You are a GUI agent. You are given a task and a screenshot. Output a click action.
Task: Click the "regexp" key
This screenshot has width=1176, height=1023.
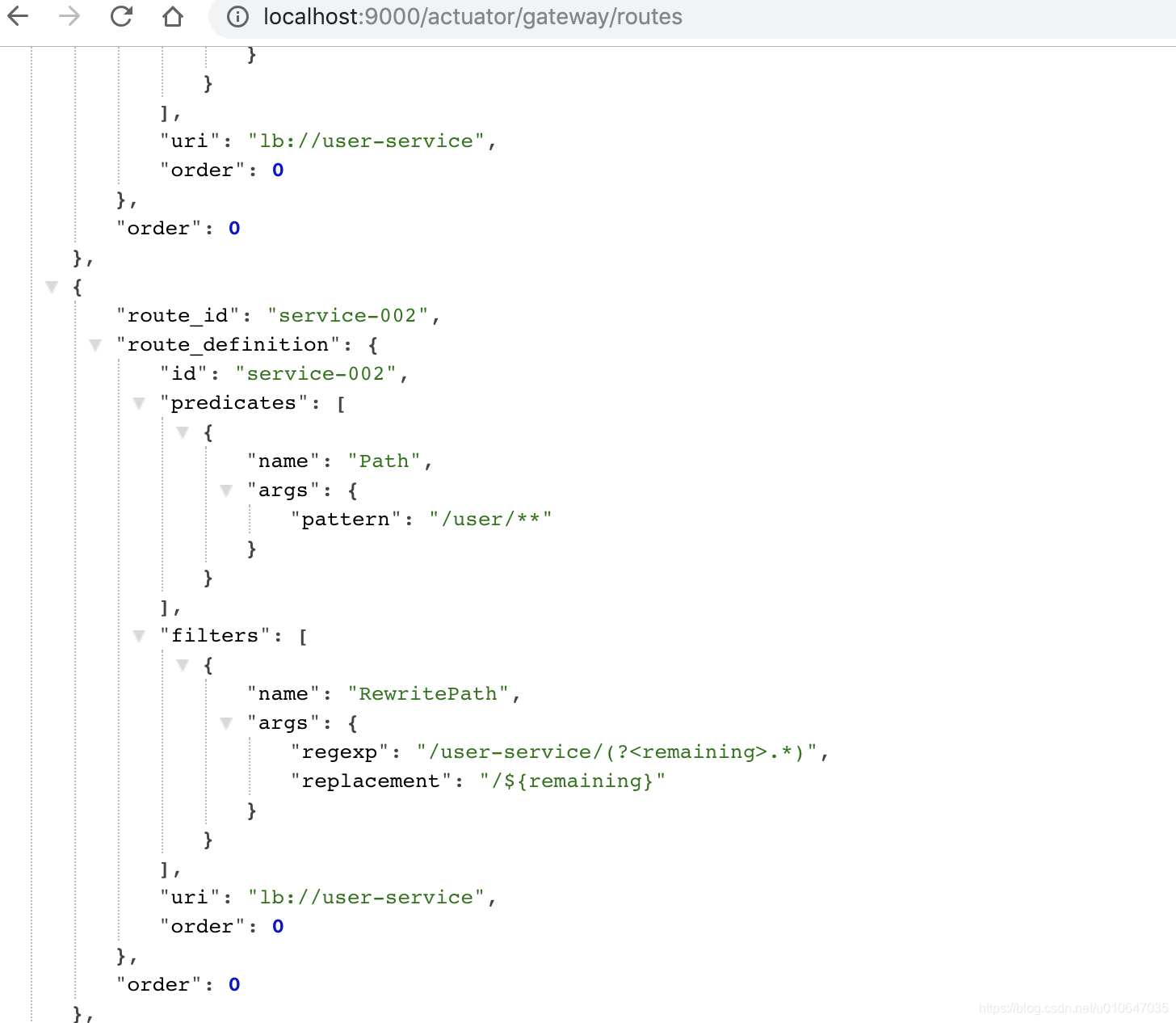tap(339, 752)
